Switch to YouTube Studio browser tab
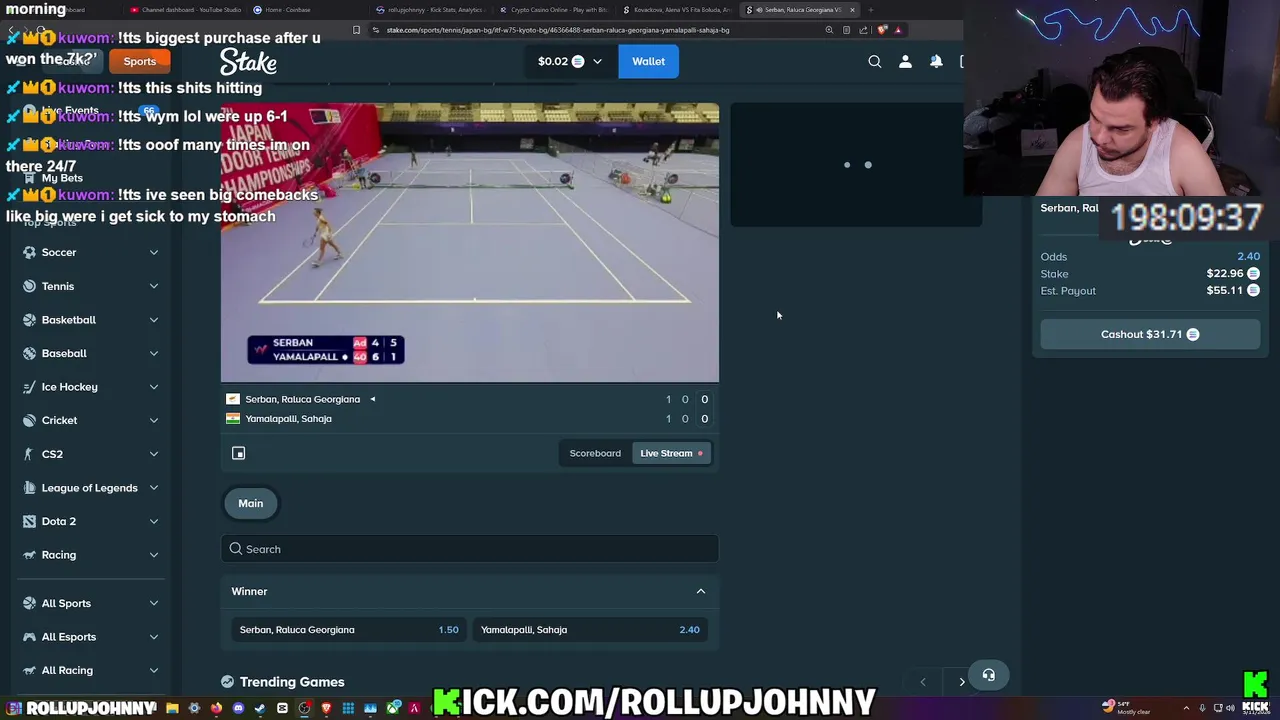The width and height of the screenshot is (1280, 720). (185, 10)
